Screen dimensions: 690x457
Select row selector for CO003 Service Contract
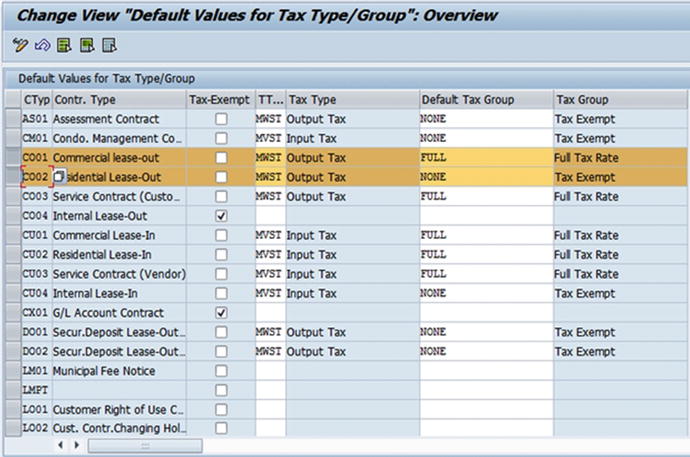click(x=11, y=197)
